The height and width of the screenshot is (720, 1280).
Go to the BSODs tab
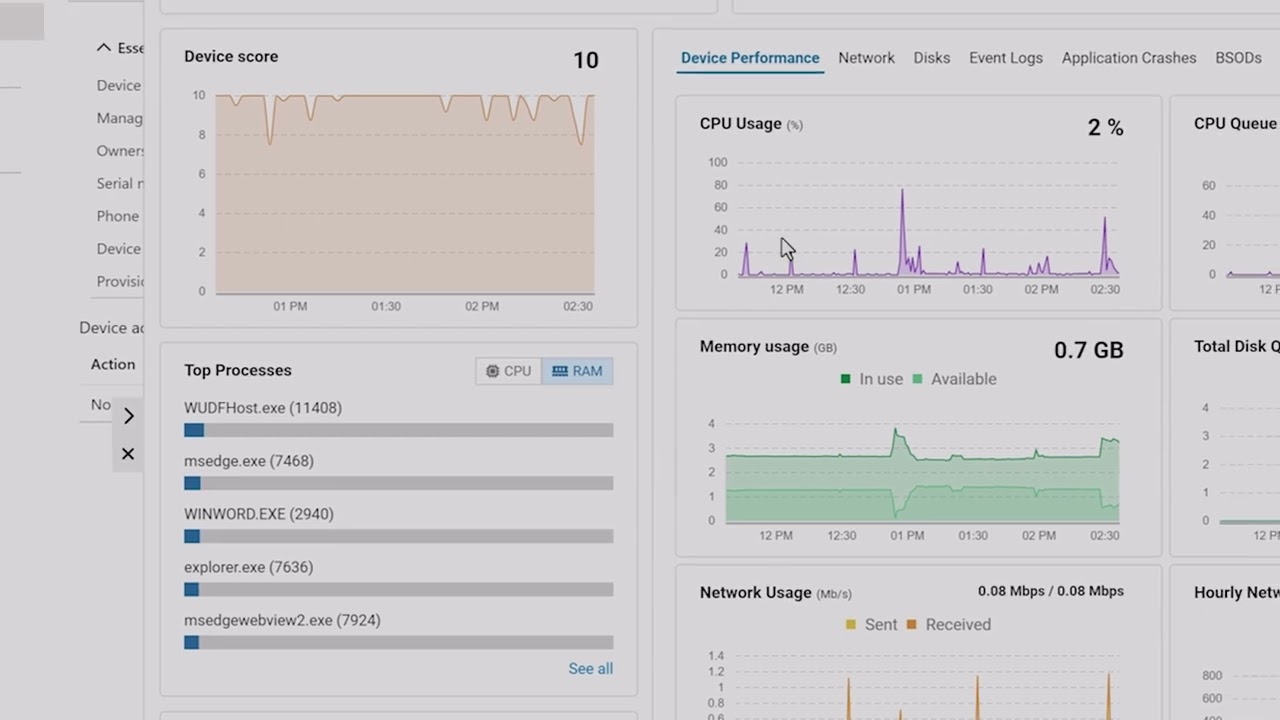tap(1238, 58)
